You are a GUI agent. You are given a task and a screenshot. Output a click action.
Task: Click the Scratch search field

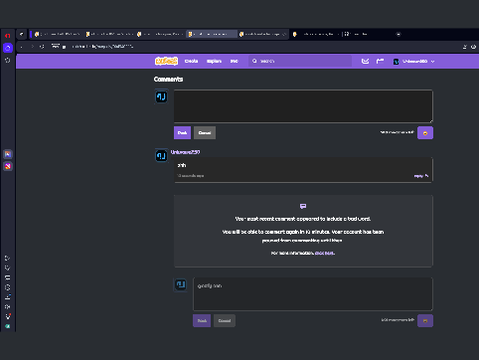coord(300,61)
